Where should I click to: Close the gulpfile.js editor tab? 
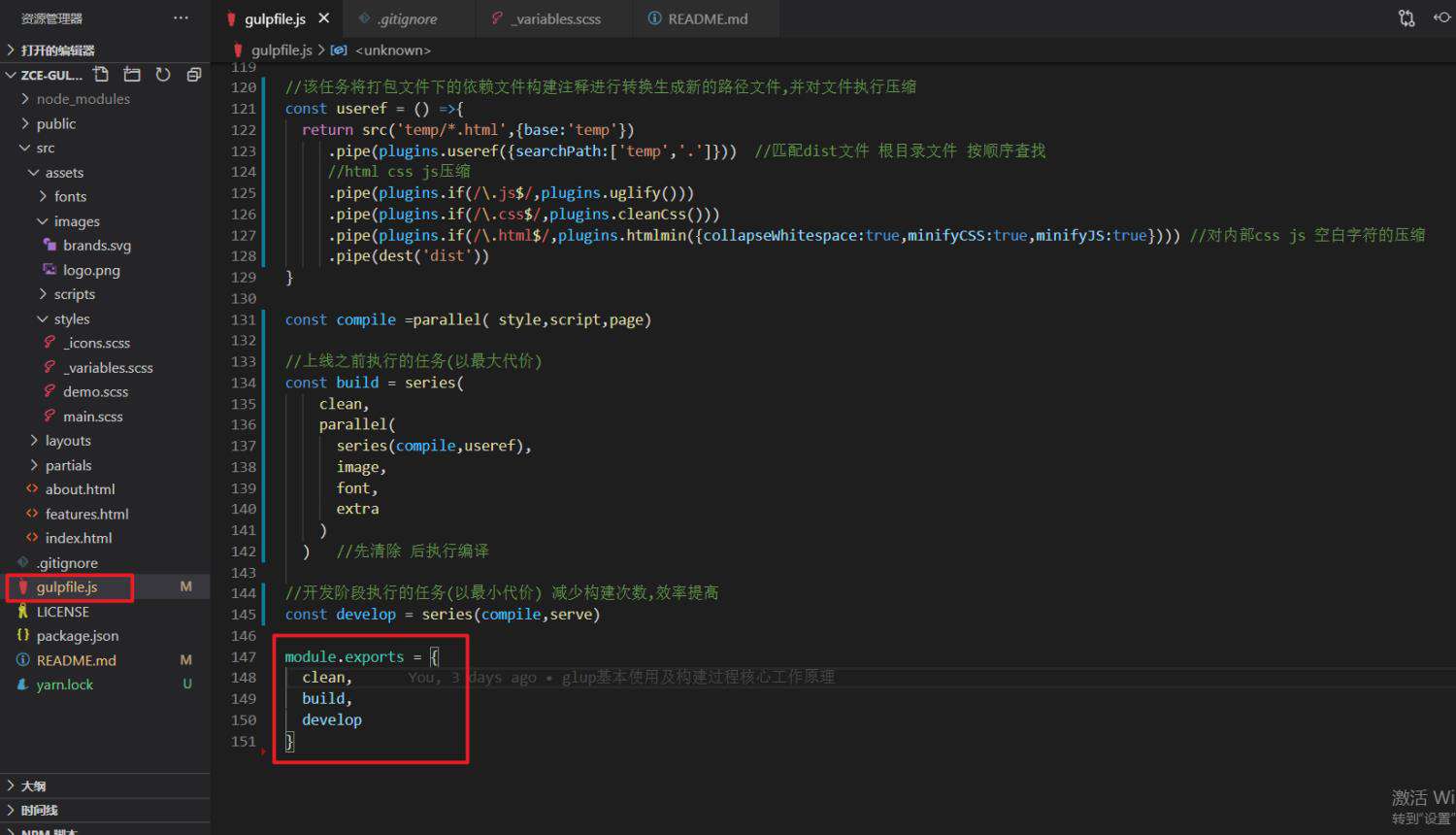[324, 18]
